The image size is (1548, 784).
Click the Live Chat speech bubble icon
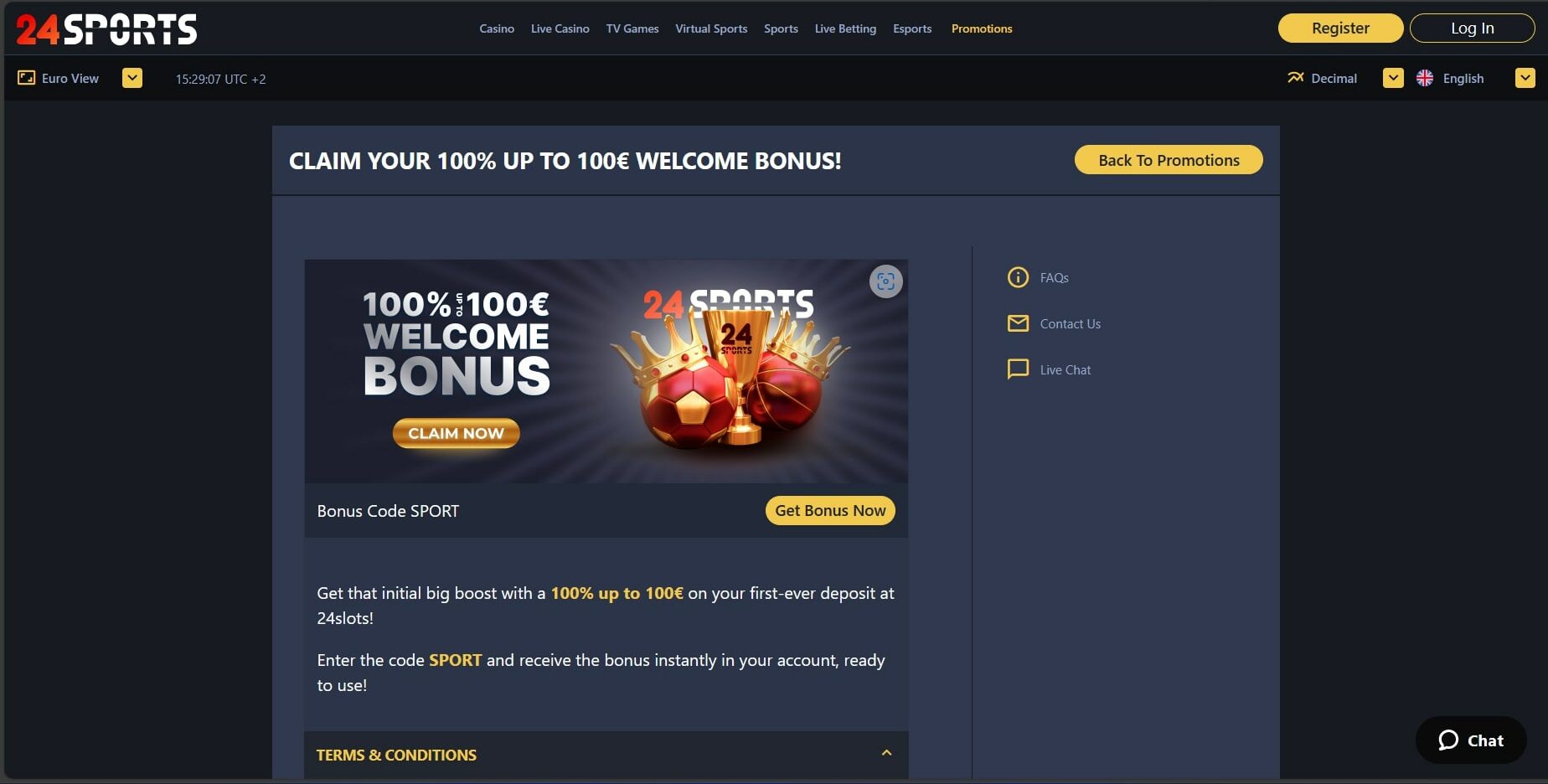click(1018, 369)
